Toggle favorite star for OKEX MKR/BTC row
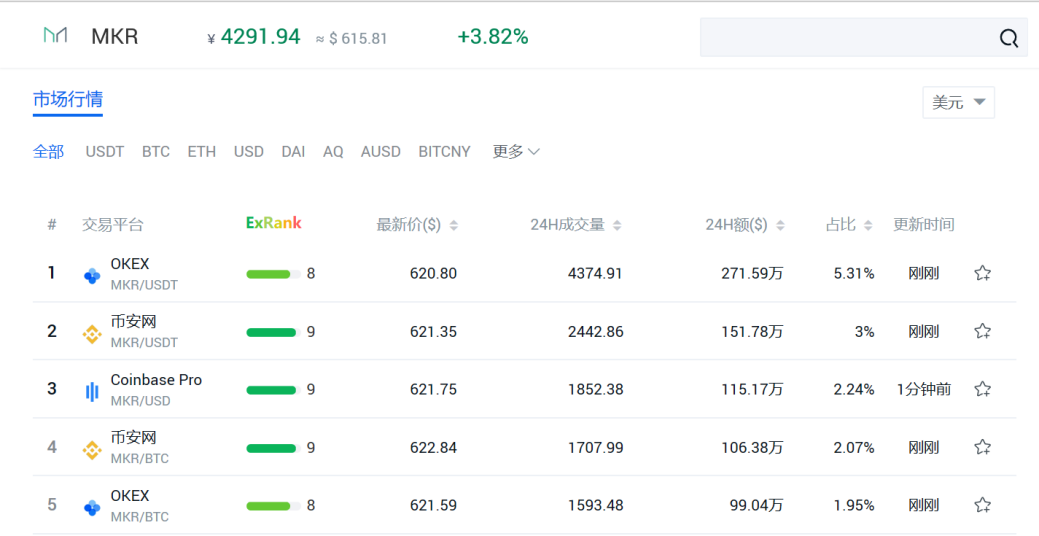Viewport: 1039px width, 536px height. pyautogui.click(x=982, y=505)
